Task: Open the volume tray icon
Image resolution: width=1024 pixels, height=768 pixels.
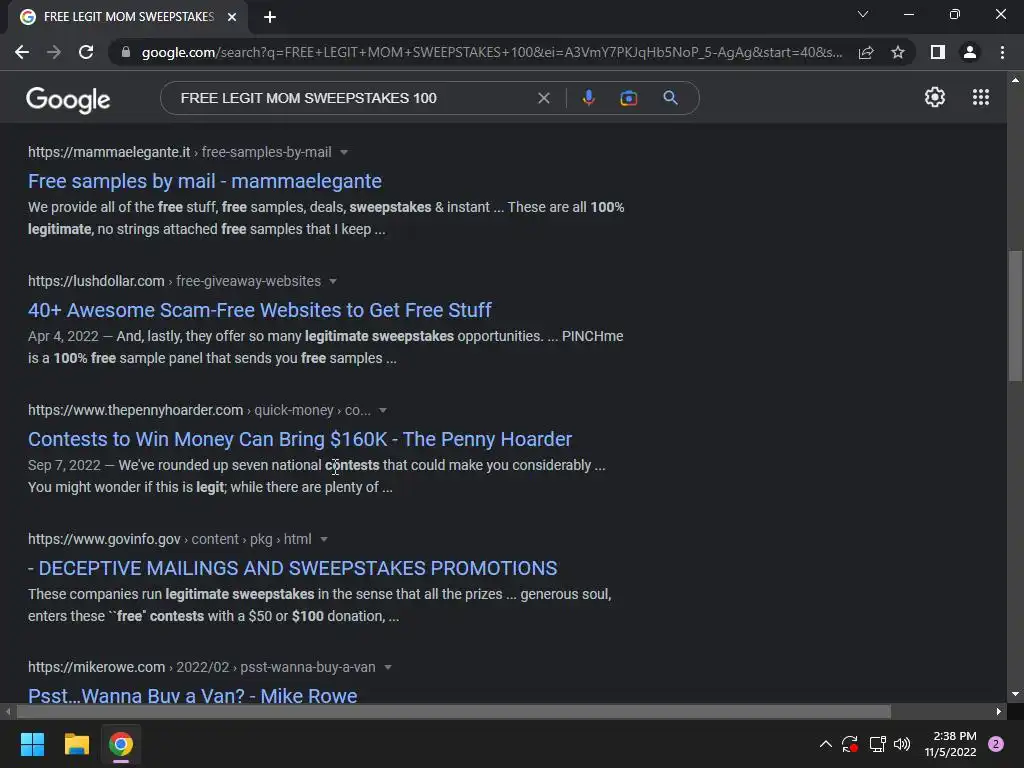Action: click(902, 744)
